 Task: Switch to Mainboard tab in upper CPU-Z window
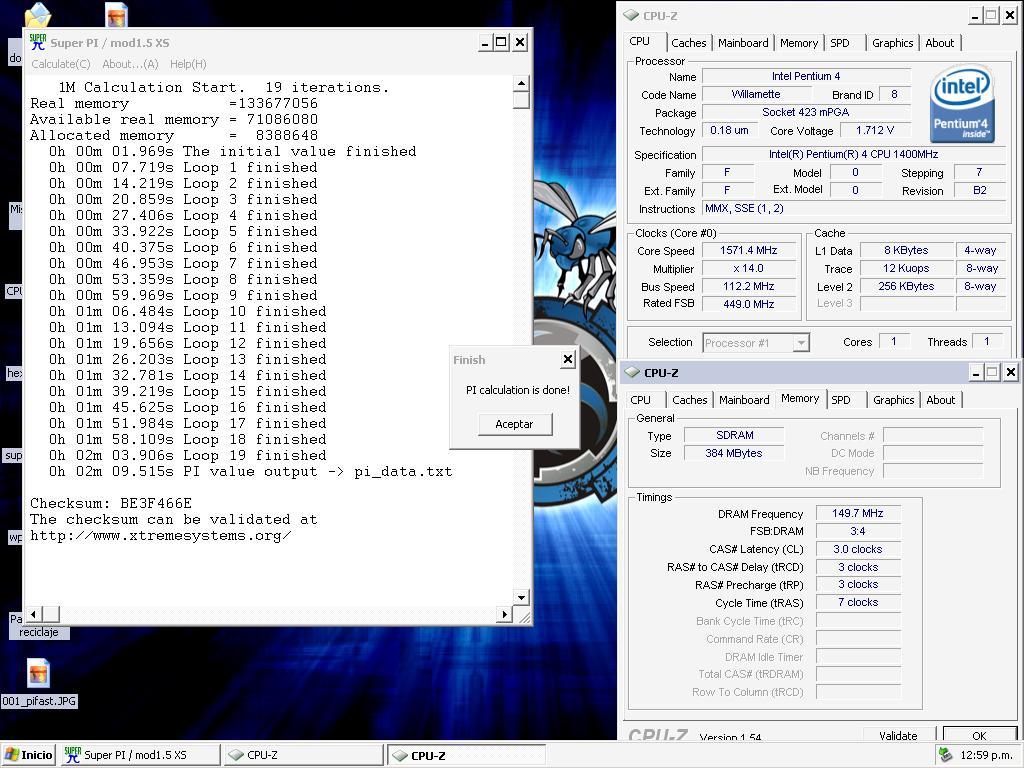tap(743, 43)
